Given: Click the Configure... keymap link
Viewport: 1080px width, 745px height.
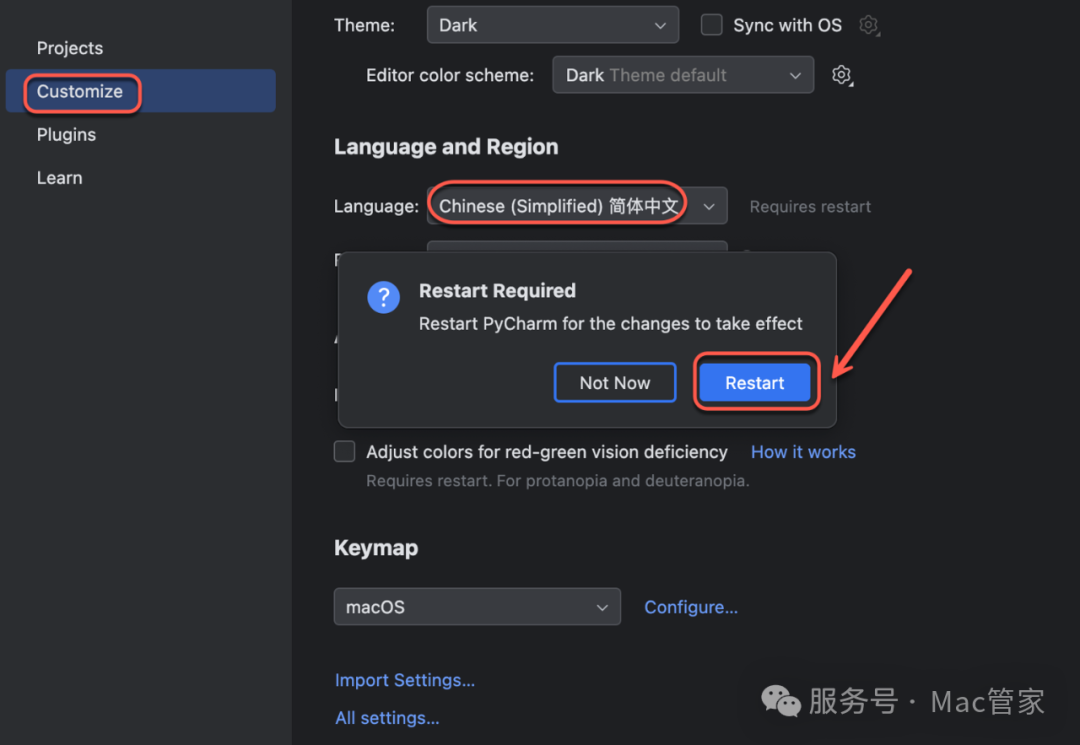Looking at the screenshot, I should (x=691, y=607).
